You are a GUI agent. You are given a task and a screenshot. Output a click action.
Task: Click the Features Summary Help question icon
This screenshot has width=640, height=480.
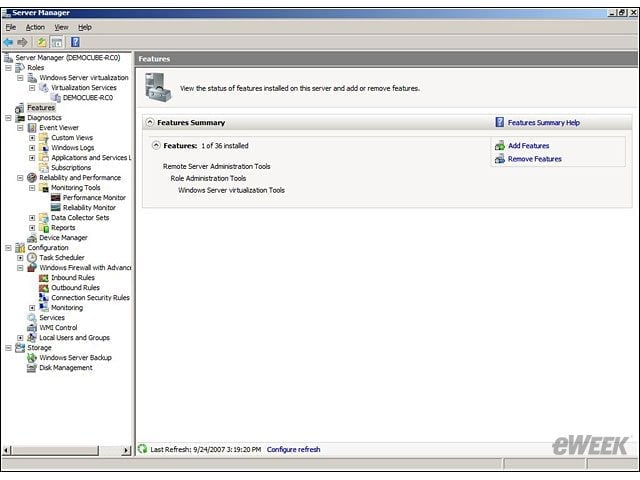(x=500, y=122)
